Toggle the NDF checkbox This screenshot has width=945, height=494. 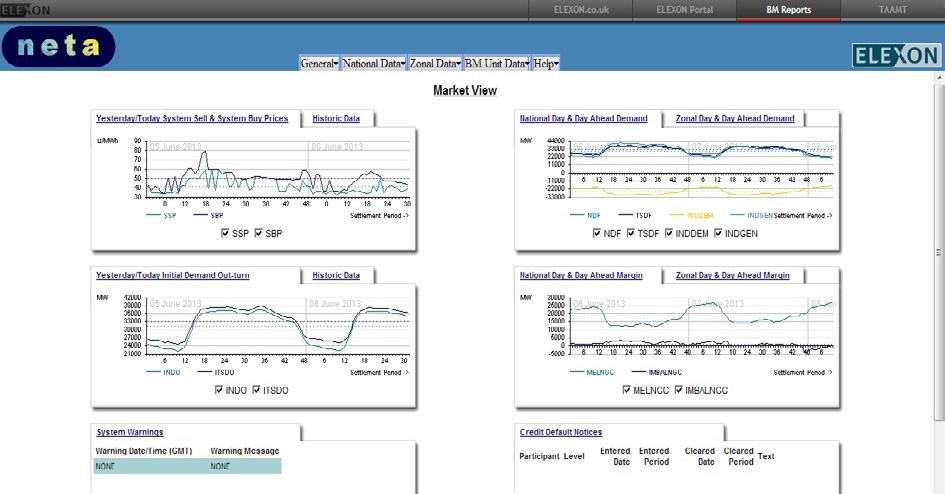(597, 233)
